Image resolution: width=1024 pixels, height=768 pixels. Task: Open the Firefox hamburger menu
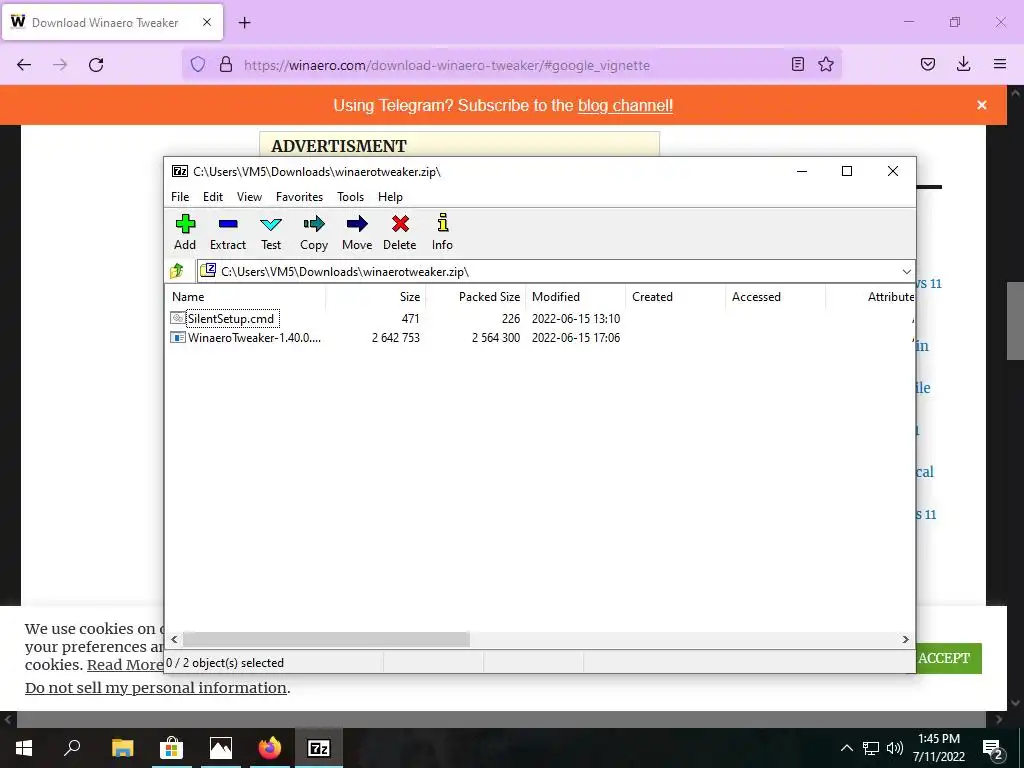pyautogui.click(x=1000, y=64)
